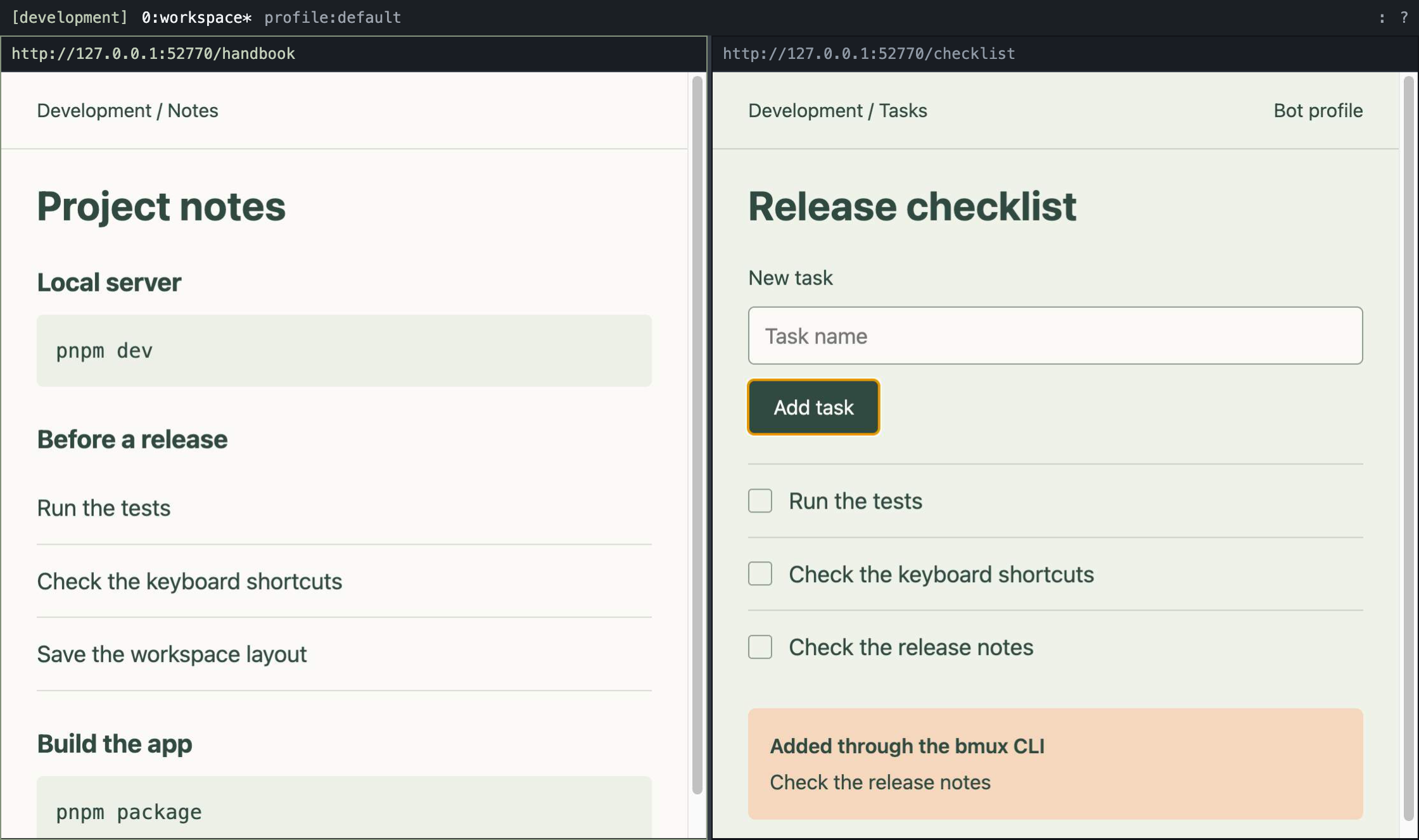The image size is (1419, 840).
Task: Click the Run the tests checklist label
Action: click(855, 501)
